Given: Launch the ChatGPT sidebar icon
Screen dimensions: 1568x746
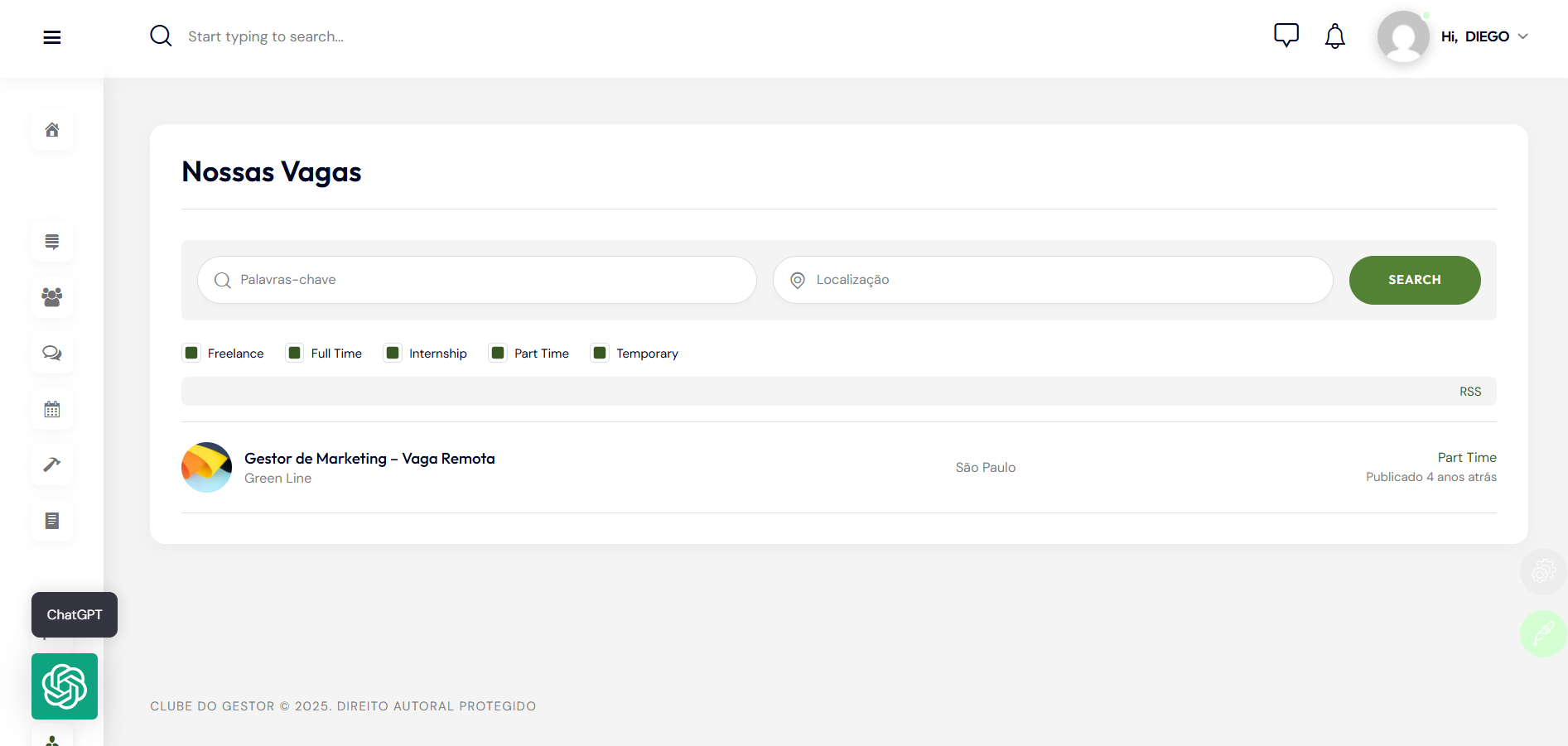Looking at the screenshot, I should pyautogui.click(x=65, y=686).
